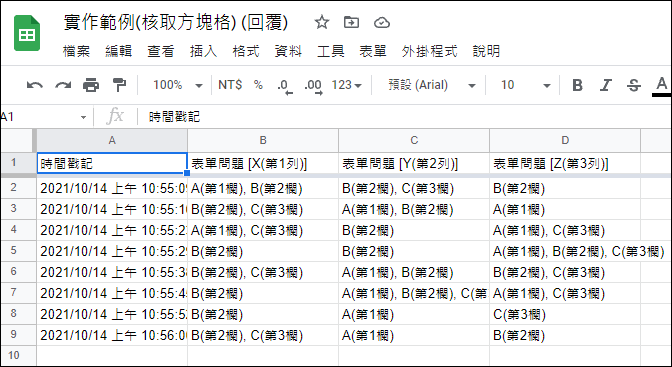Screen dimensions: 672x367
Task: Select column D header
Action: 565,140
